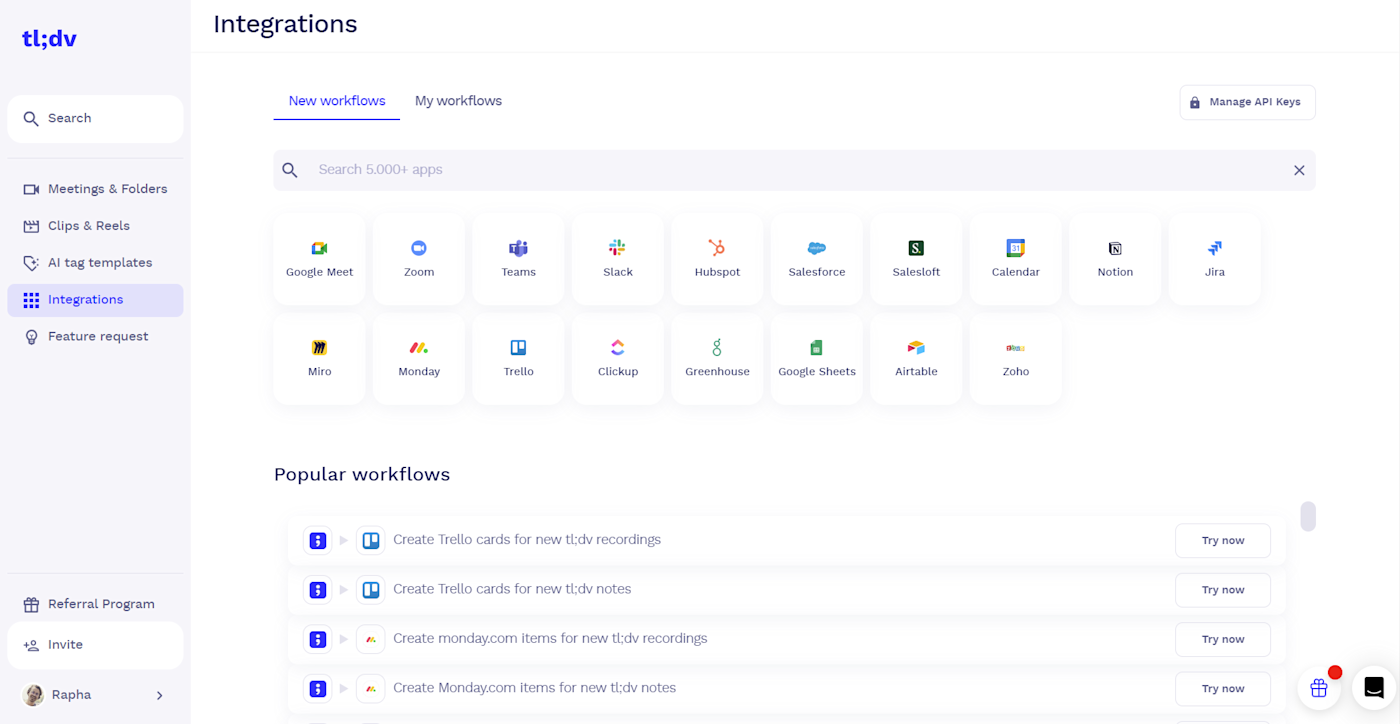This screenshot has width=1400, height=724.
Task: Open the Feature request page
Action: (x=95, y=337)
